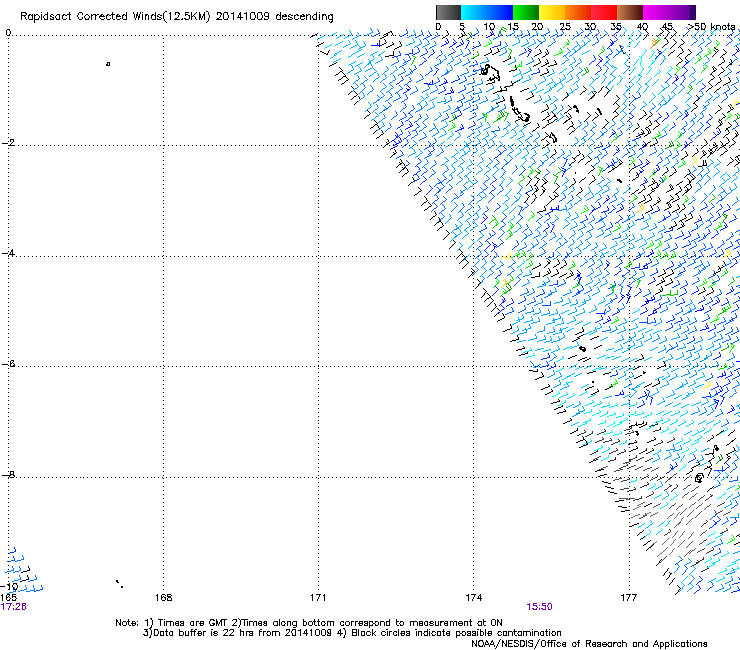
Task: Click the '>50 knots' legend label
Action: coord(711,26)
